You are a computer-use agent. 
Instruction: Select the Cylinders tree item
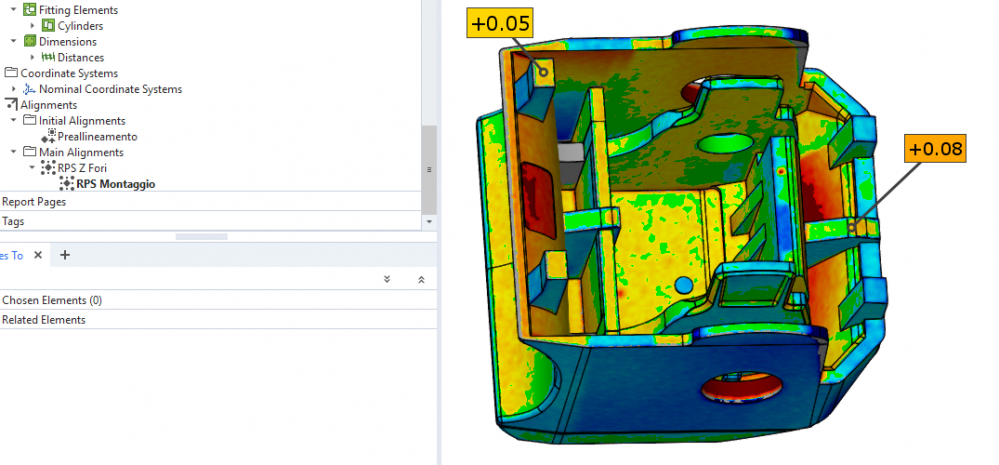pyautogui.click(x=80, y=25)
